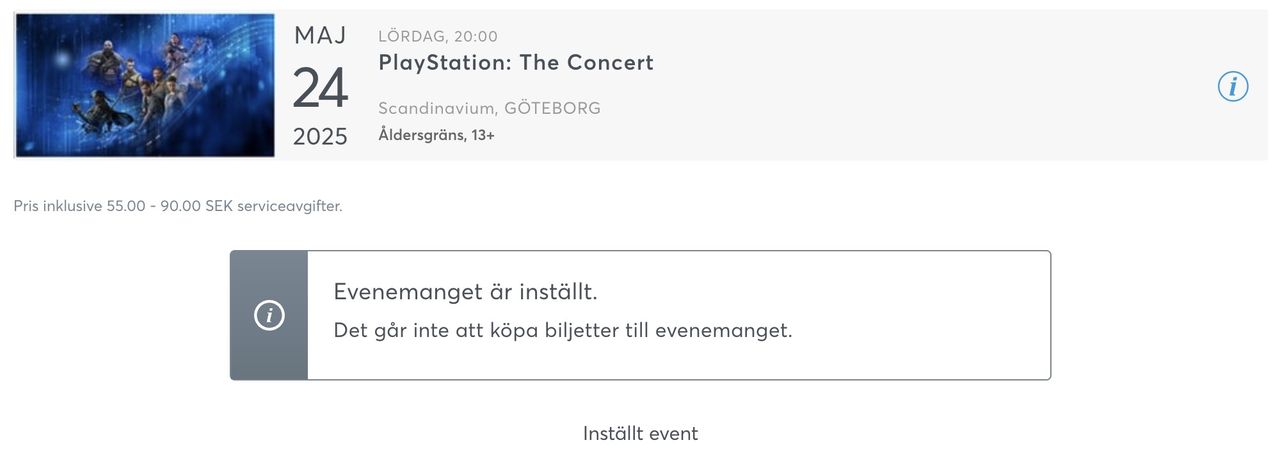Click the Åldersgräns age limit label
The height and width of the screenshot is (463, 1280).
pyautogui.click(x=422, y=135)
